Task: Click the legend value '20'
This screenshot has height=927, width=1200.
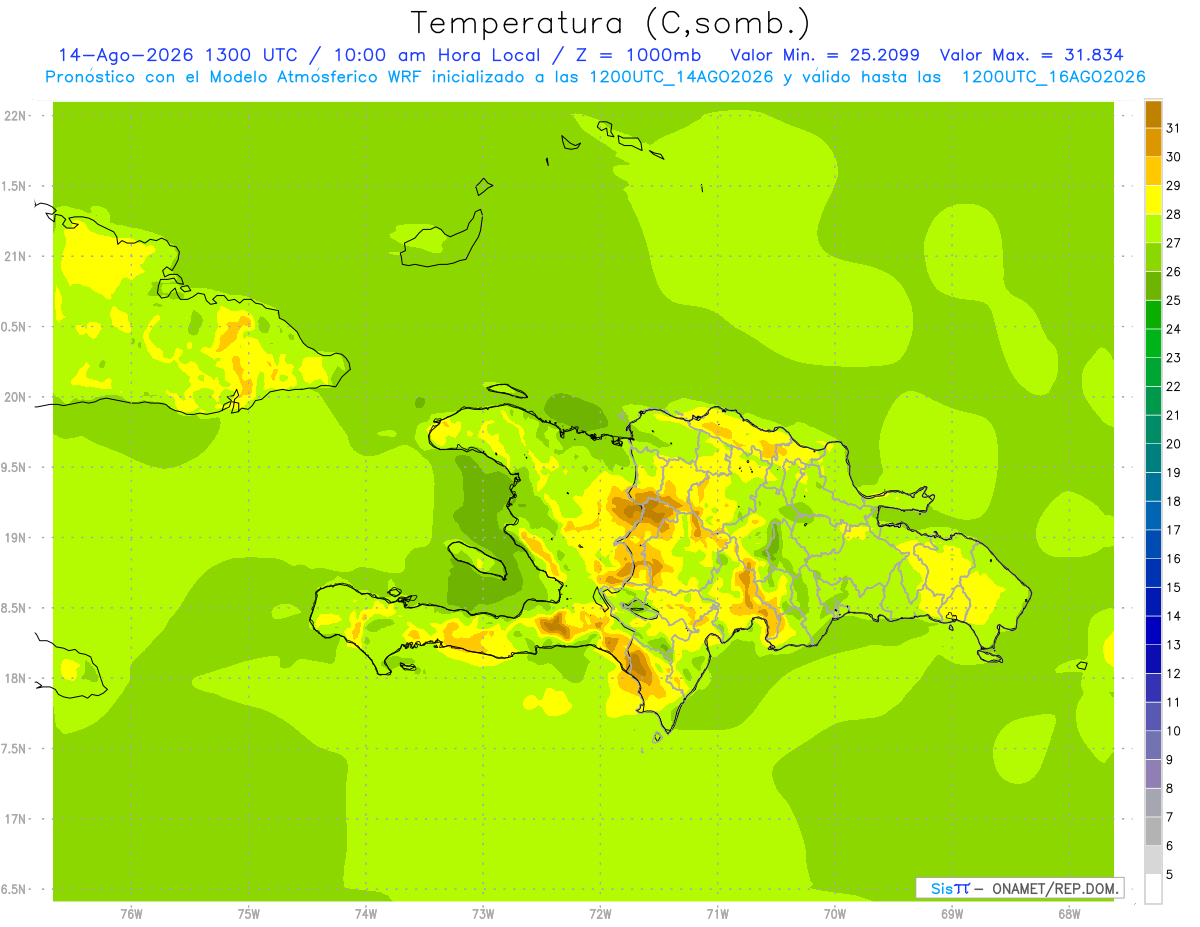Action: pyautogui.click(x=1174, y=444)
